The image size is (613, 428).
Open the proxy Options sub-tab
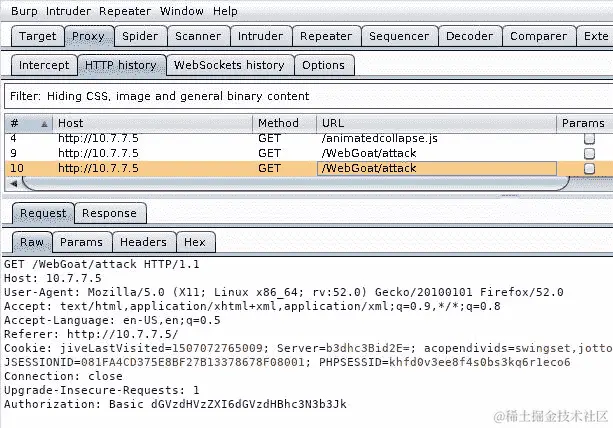(x=324, y=65)
